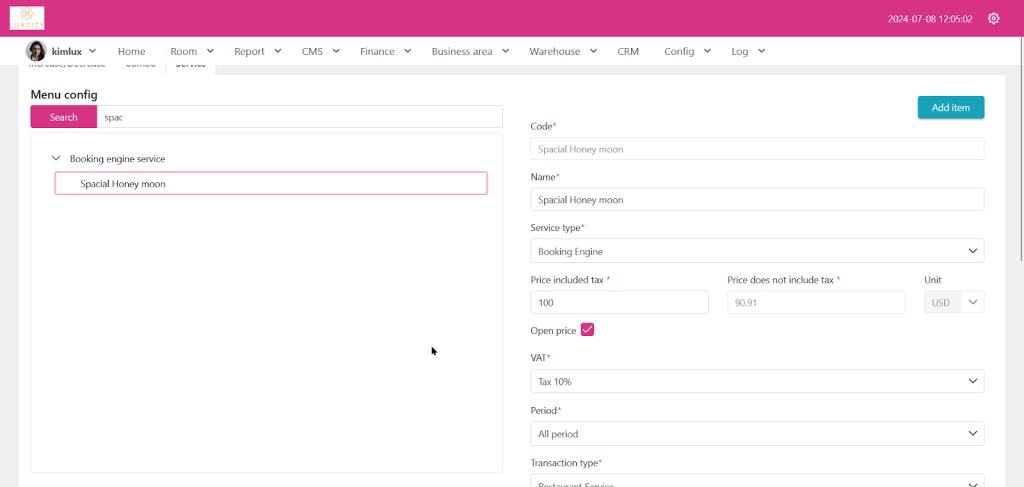The height and width of the screenshot is (487, 1024).
Task: Collapse the Booking engine service group
Action: 56,158
